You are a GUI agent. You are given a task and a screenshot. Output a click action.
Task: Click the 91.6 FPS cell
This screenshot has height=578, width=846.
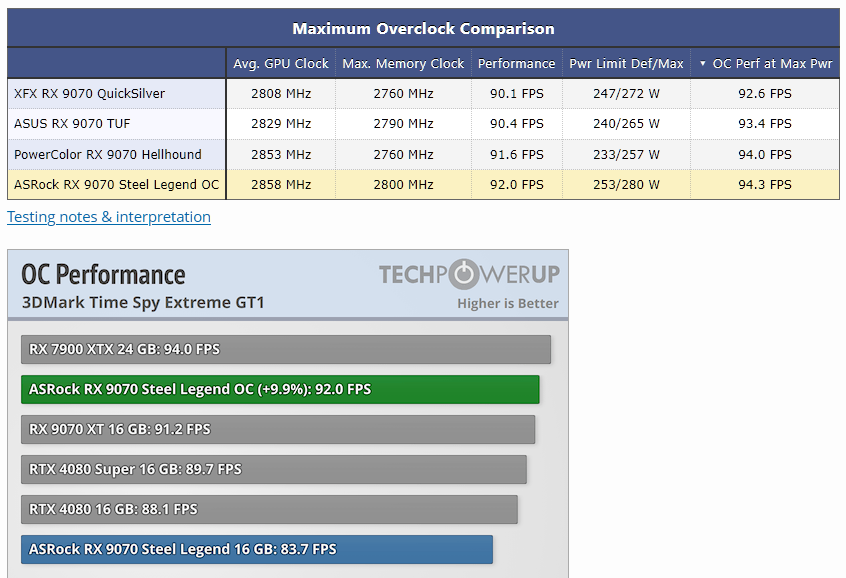tap(516, 154)
